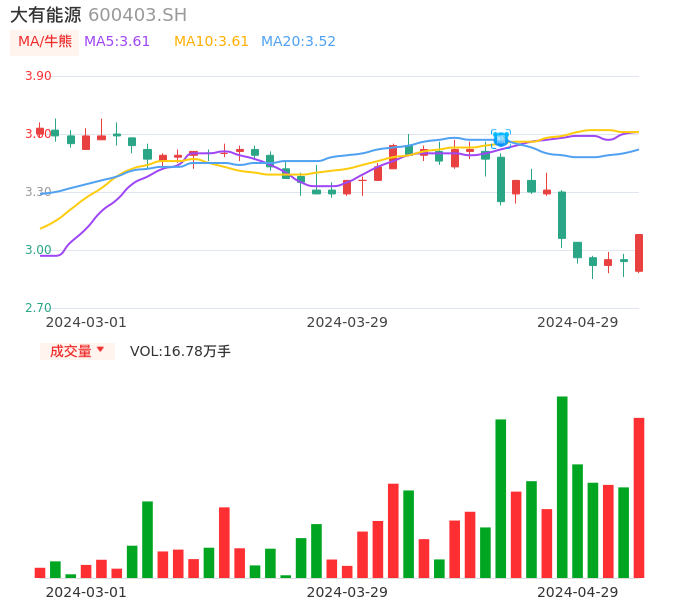Click the MA20:3.52 legend label
Image resolution: width=686 pixels, height=606 pixels.
tap(298, 42)
